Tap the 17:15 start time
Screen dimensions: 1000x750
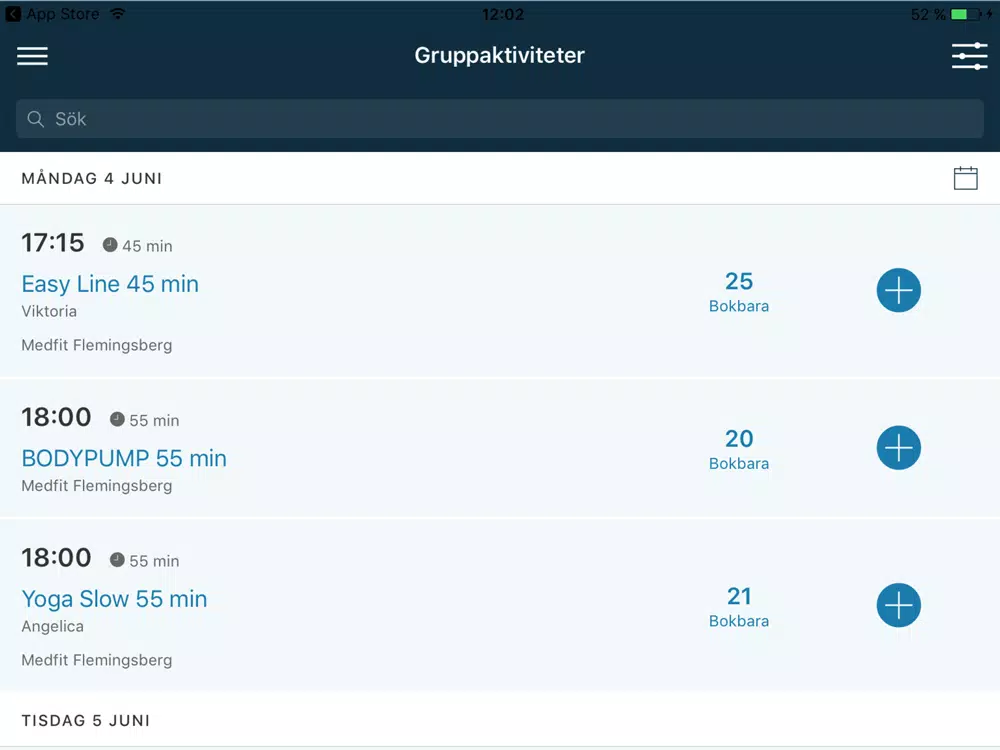[x=53, y=243]
